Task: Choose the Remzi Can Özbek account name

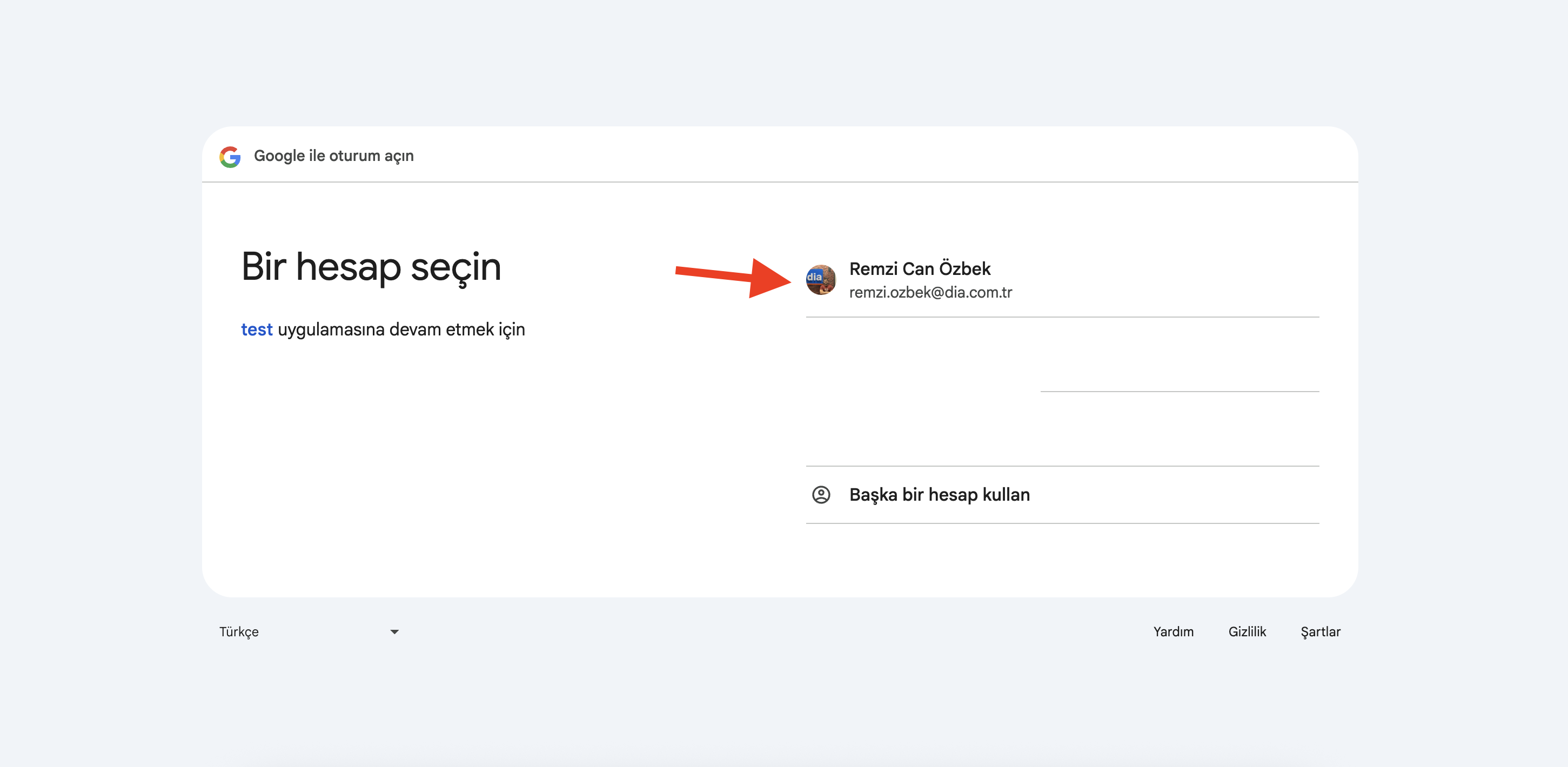Action: click(x=919, y=268)
